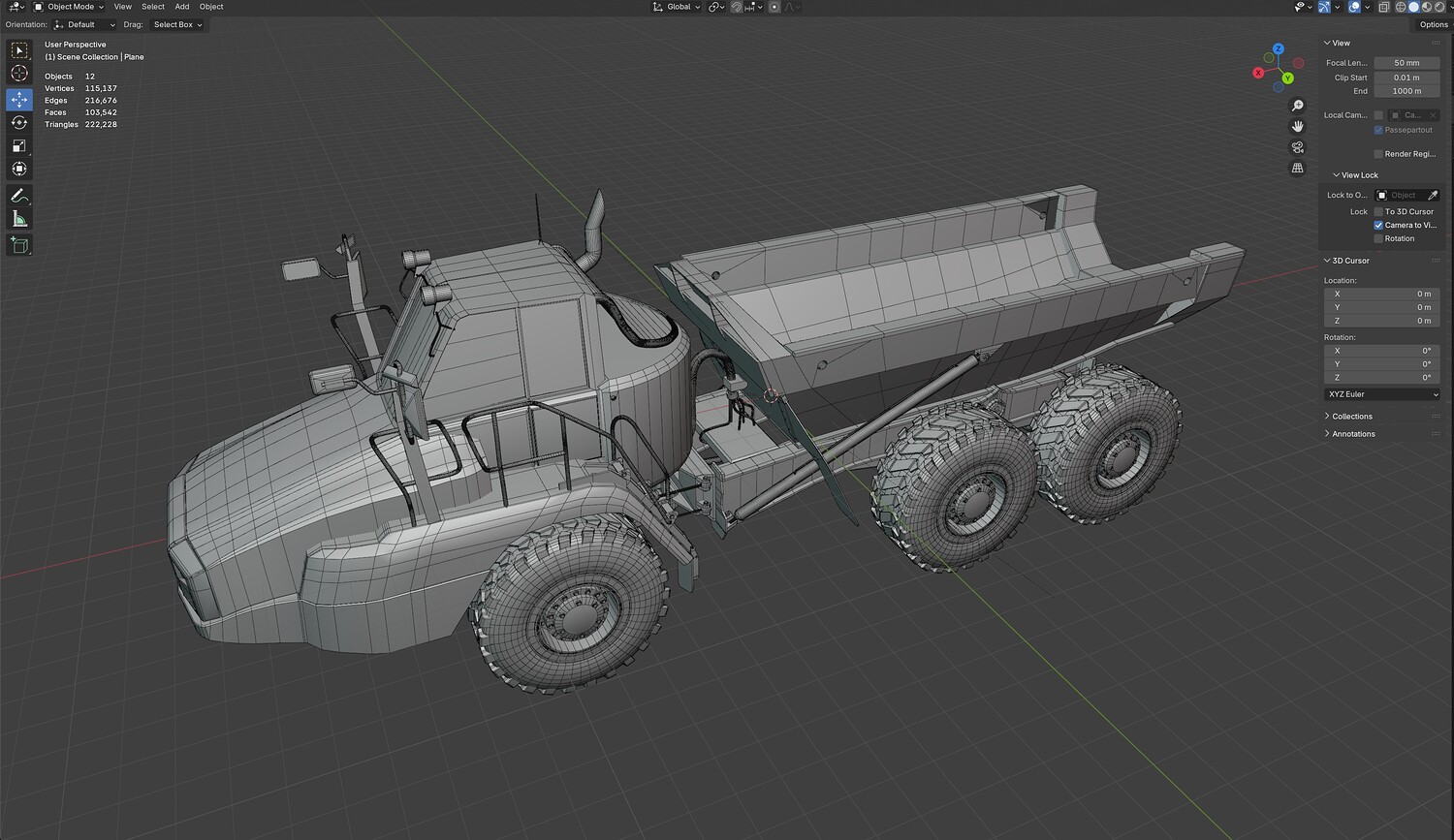Screen dimensions: 1454x840
Task: Open the editor type menu icon
Action: (16, 7)
